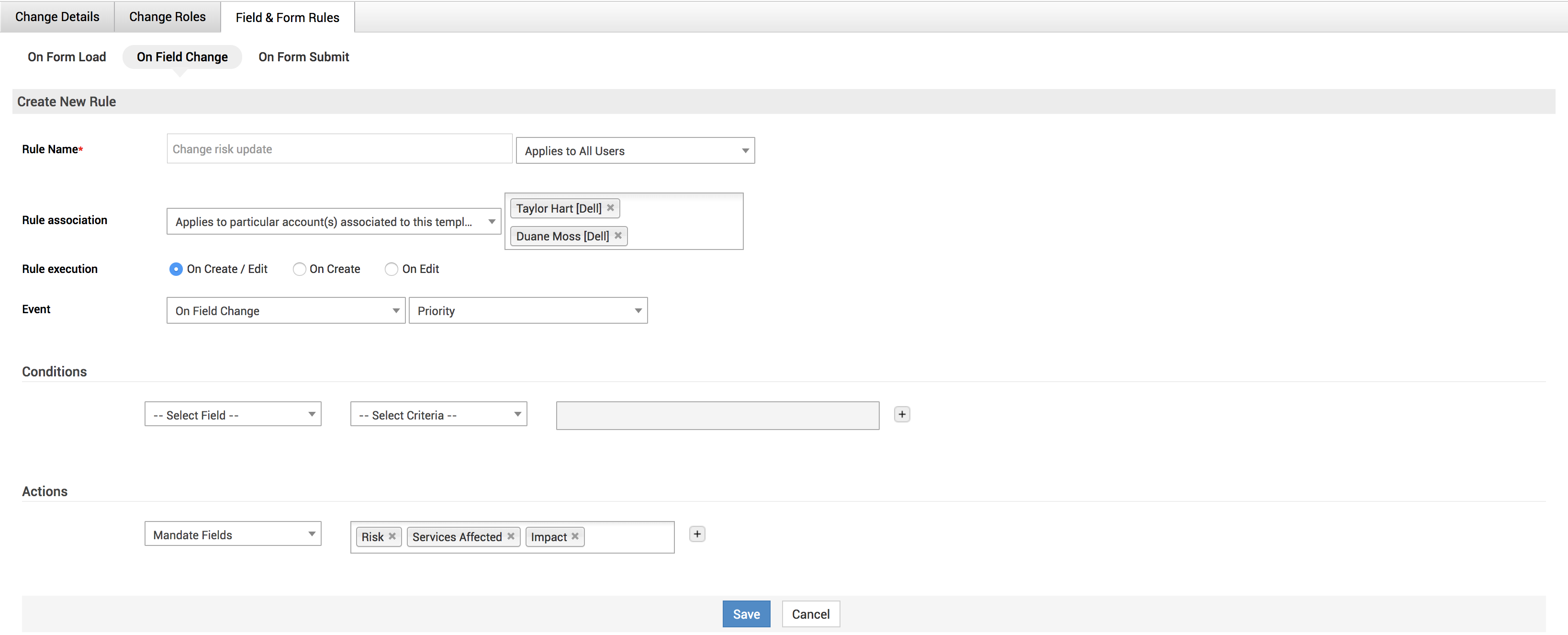Choose On Edit rule execution
The image size is (1568, 635).
[x=392, y=269]
